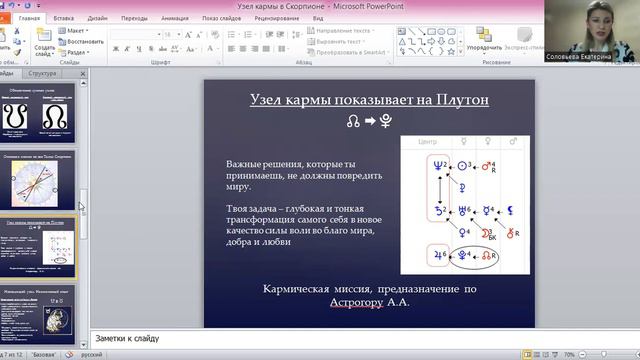Open the Макет layout dropdown
This screenshot has width=640, height=360.
coord(73,31)
